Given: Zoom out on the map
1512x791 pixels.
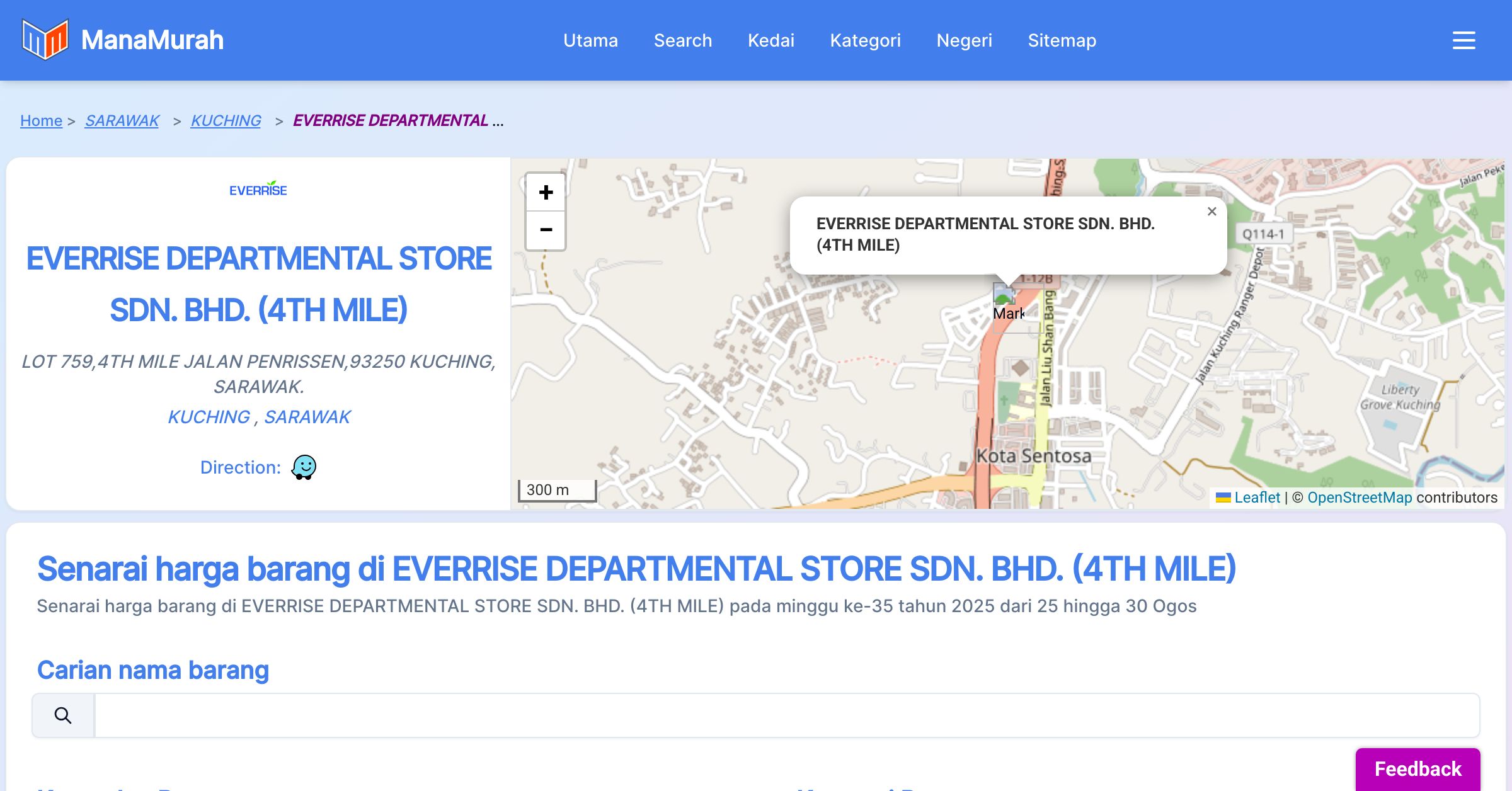Looking at the screenshot, I should point(546,230).
